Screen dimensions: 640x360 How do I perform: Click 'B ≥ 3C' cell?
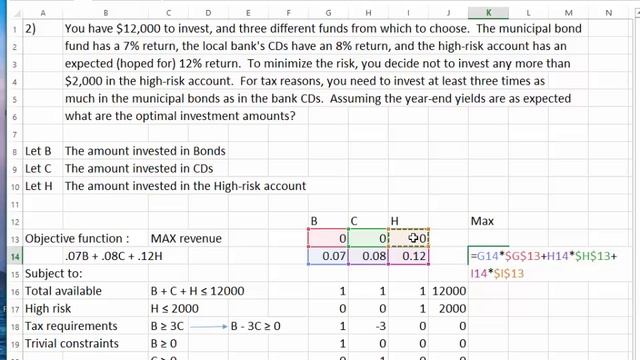(x=167, y=326)
